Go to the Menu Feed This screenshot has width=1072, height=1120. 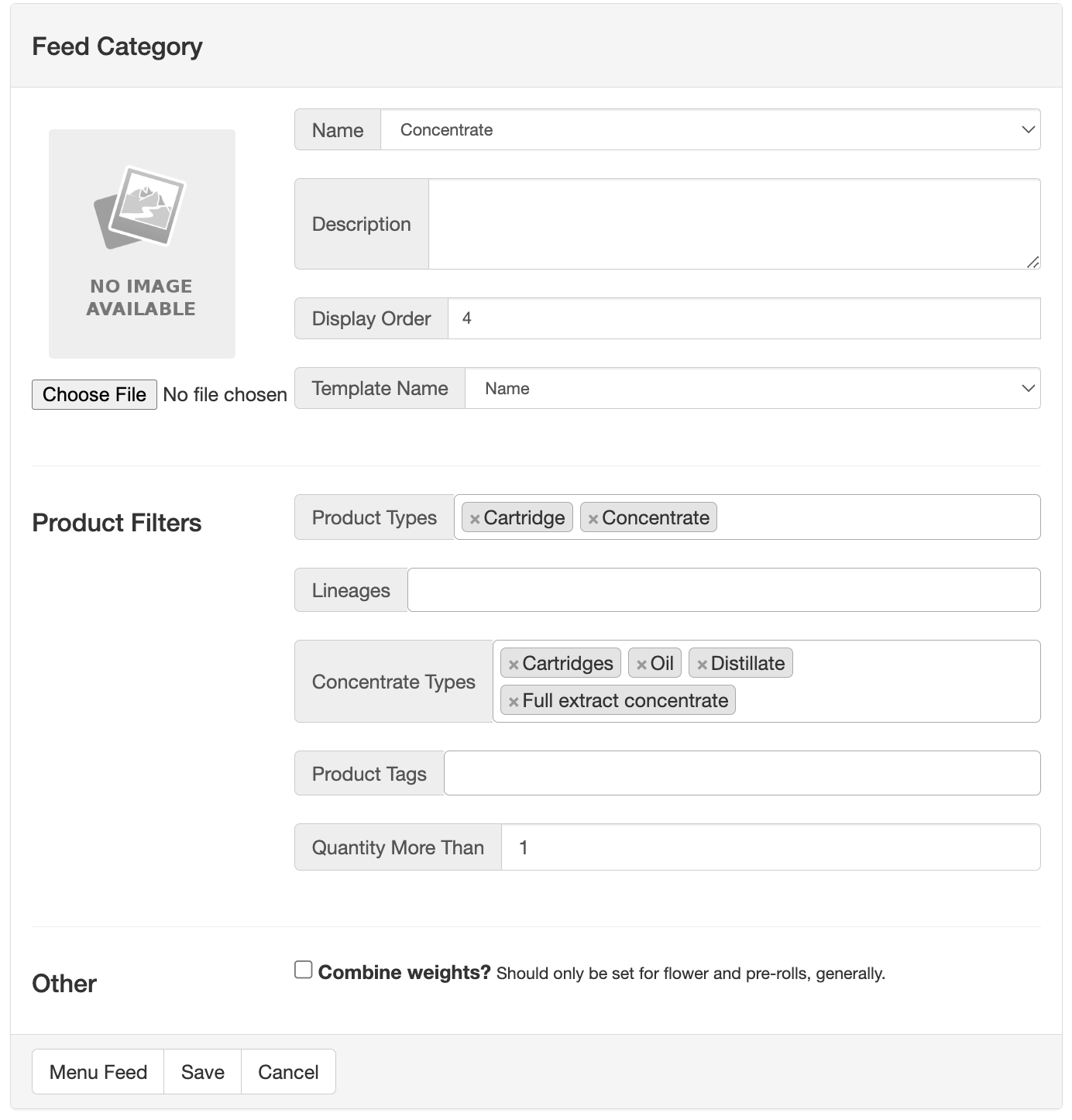pyautogui.click(x=98, y=1072)
